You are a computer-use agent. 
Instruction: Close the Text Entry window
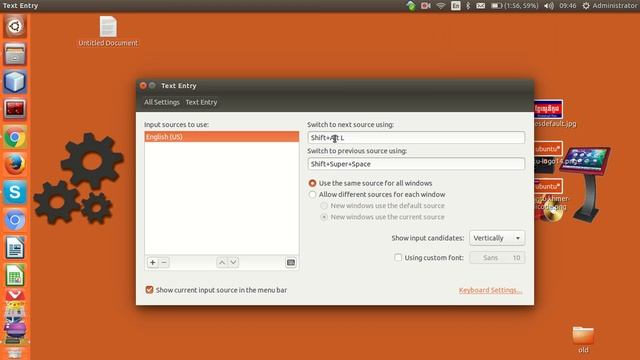pos(143,85)
